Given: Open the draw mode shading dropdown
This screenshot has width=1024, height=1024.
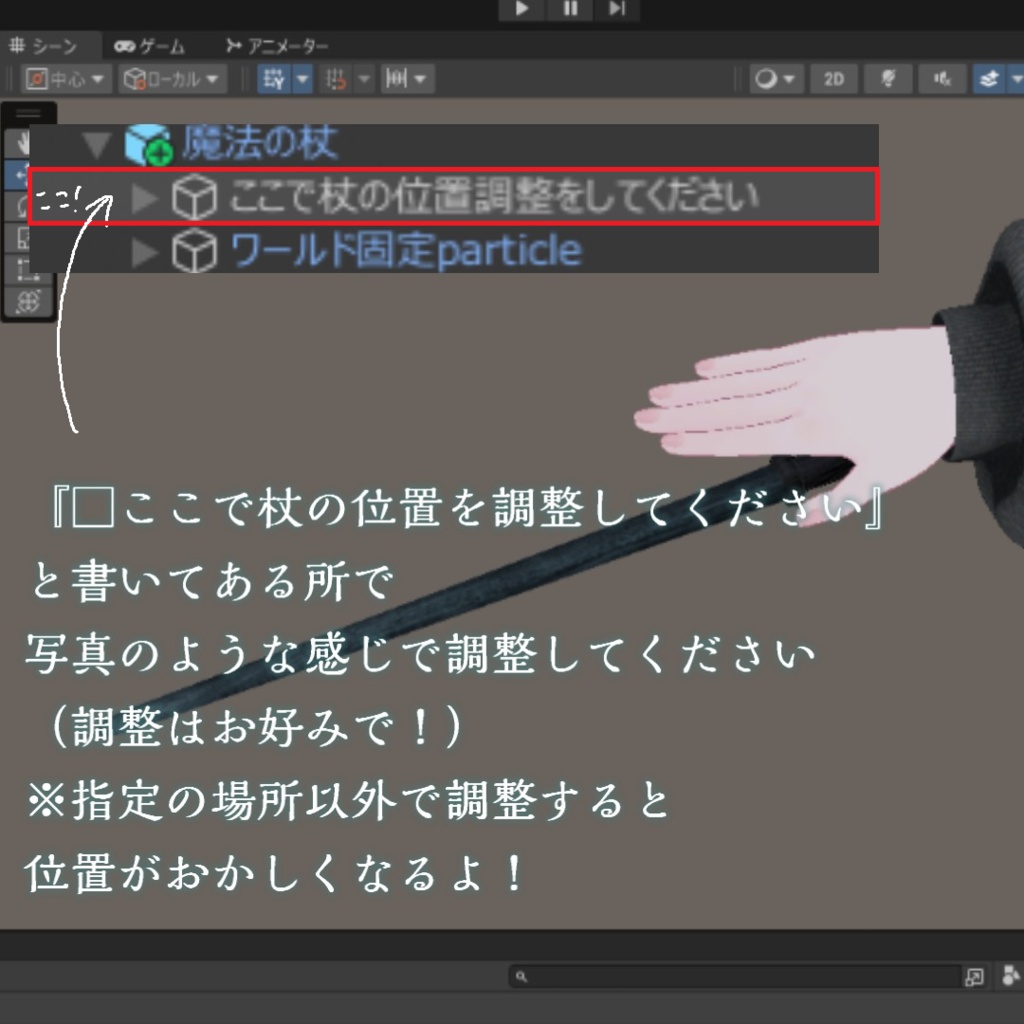Looking at the screenshot, I should pos(775,79).
